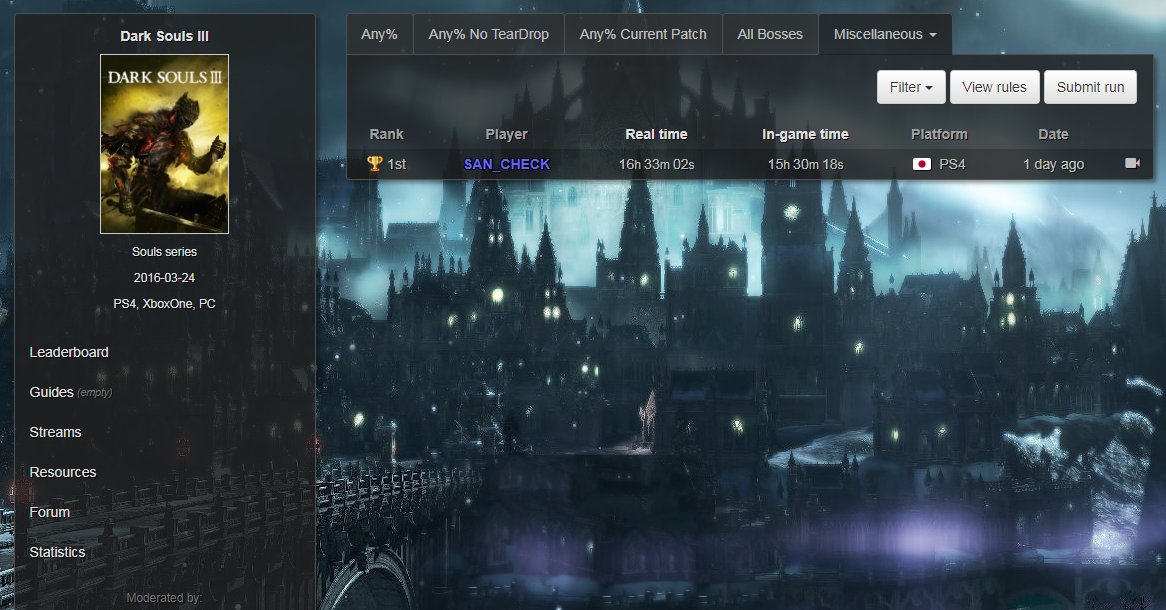Sort by the Date column header

(x=1053, y=135)
